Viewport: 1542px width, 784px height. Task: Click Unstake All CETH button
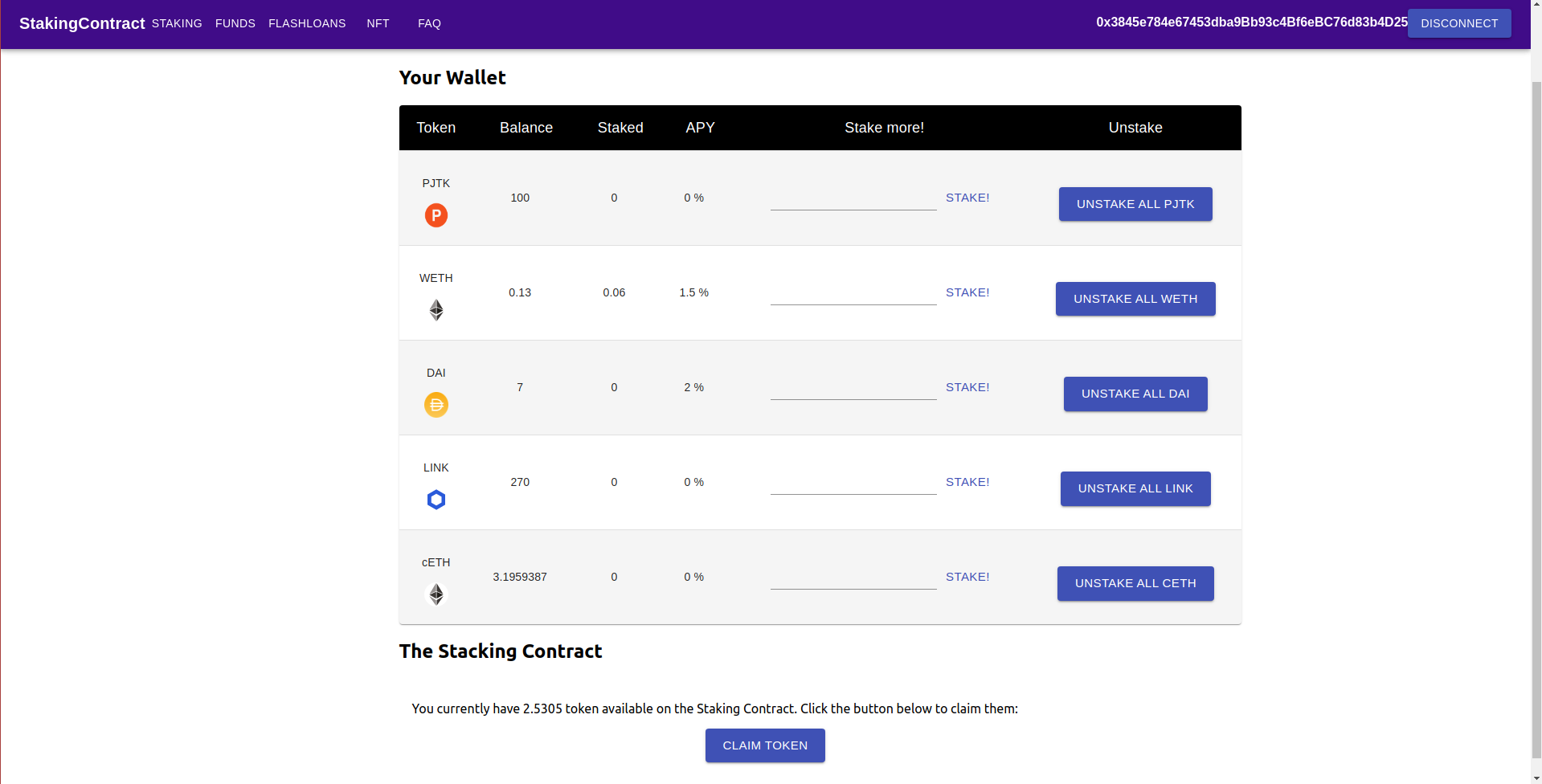click(1135, 583)
